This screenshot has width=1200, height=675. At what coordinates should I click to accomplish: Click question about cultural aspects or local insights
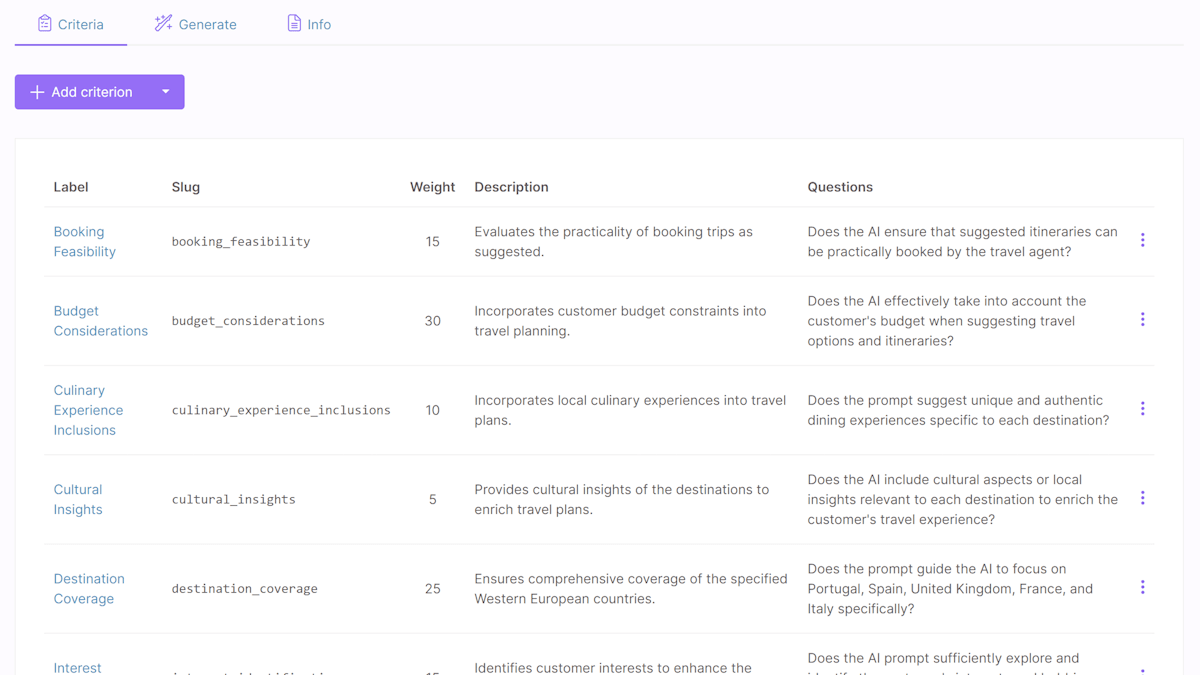click(962, 499)
